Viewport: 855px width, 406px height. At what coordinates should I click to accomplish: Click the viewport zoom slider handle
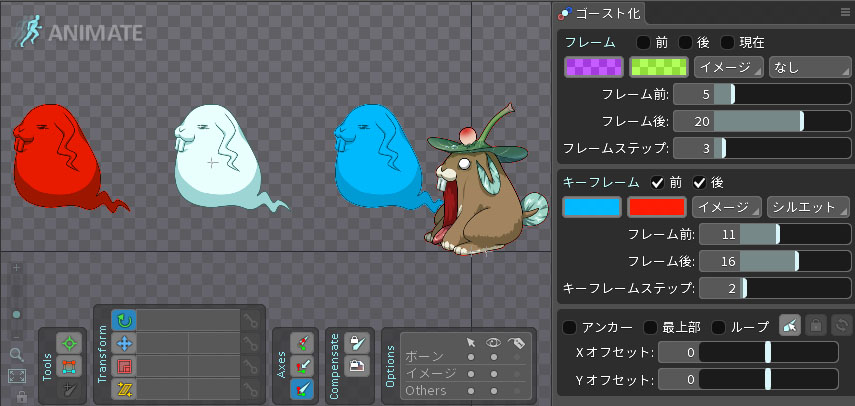16,314
